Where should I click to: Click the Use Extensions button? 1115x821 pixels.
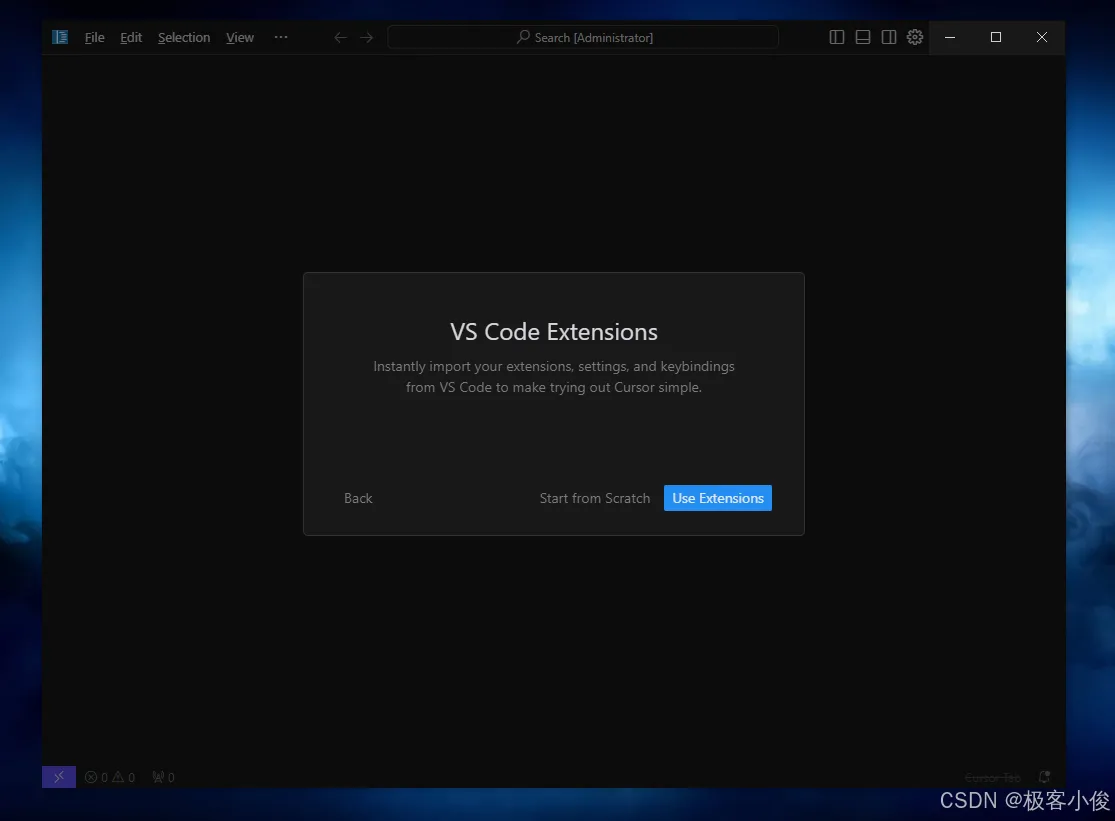coord(717,498)
